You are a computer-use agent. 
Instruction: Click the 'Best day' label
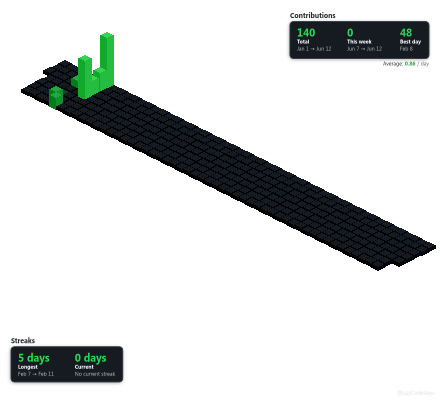tap(410, 42)
